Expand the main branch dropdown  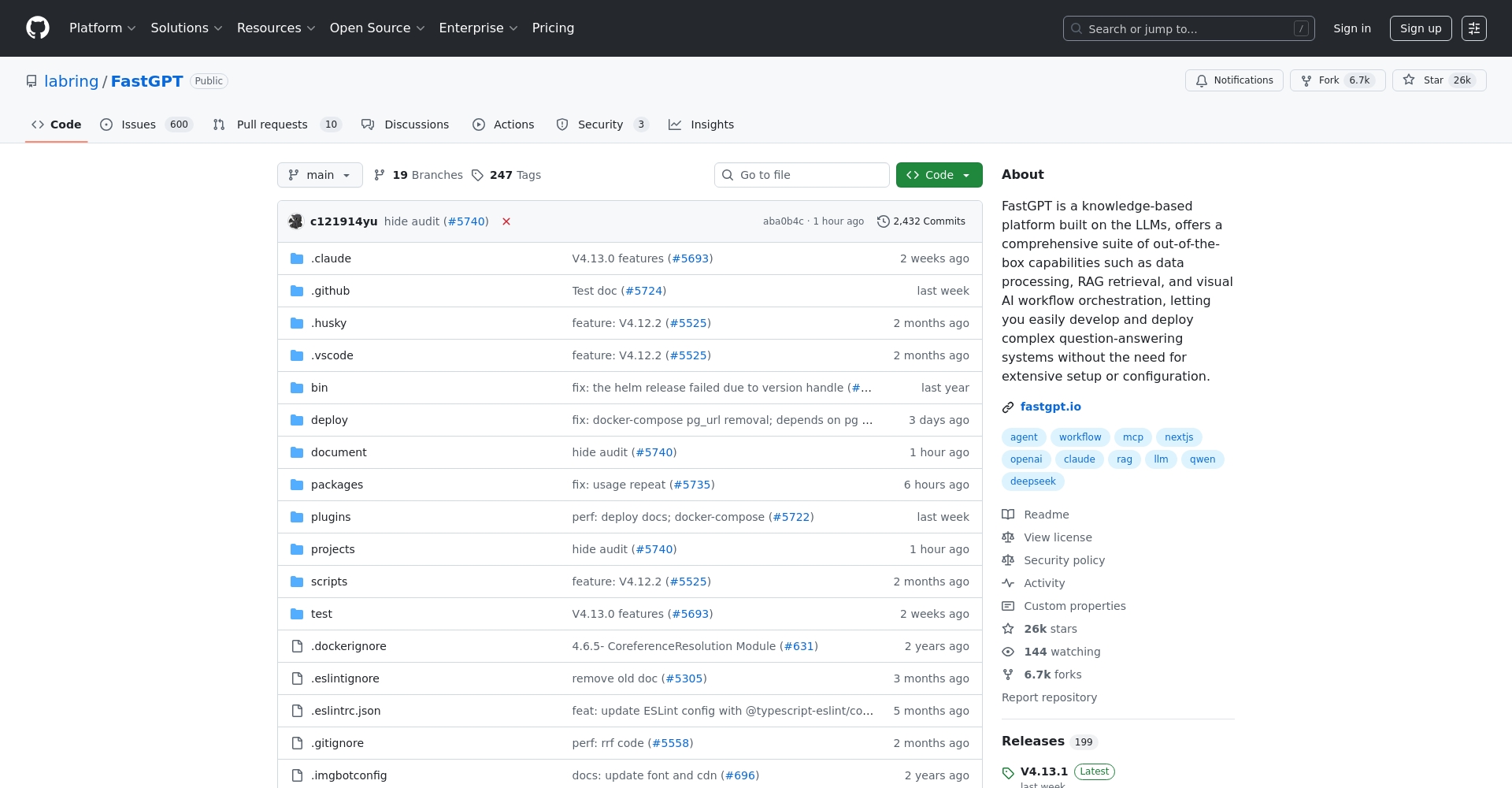tap(320, 175)
